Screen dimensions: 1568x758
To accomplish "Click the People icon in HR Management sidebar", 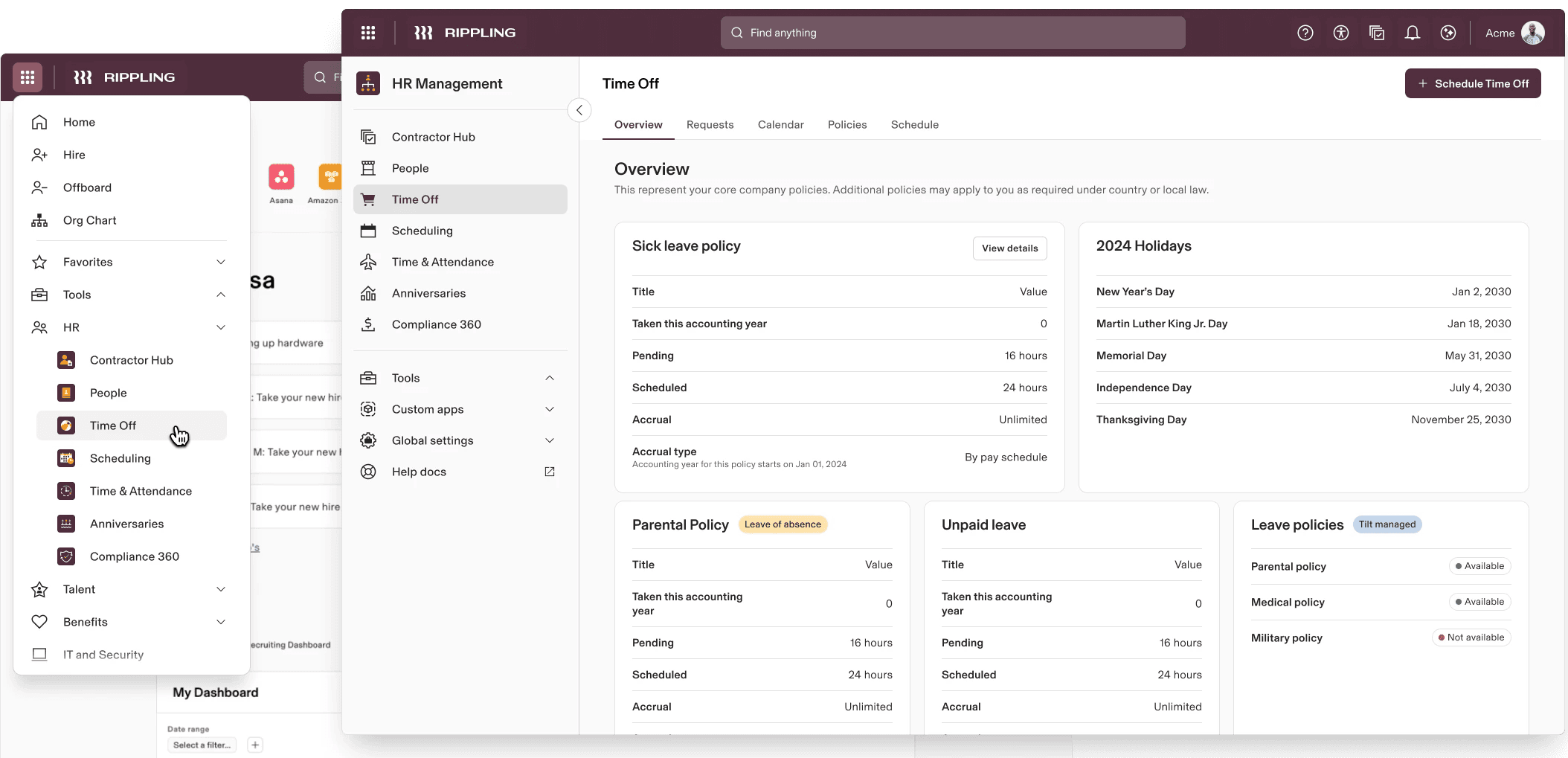I will pos(368,168).
